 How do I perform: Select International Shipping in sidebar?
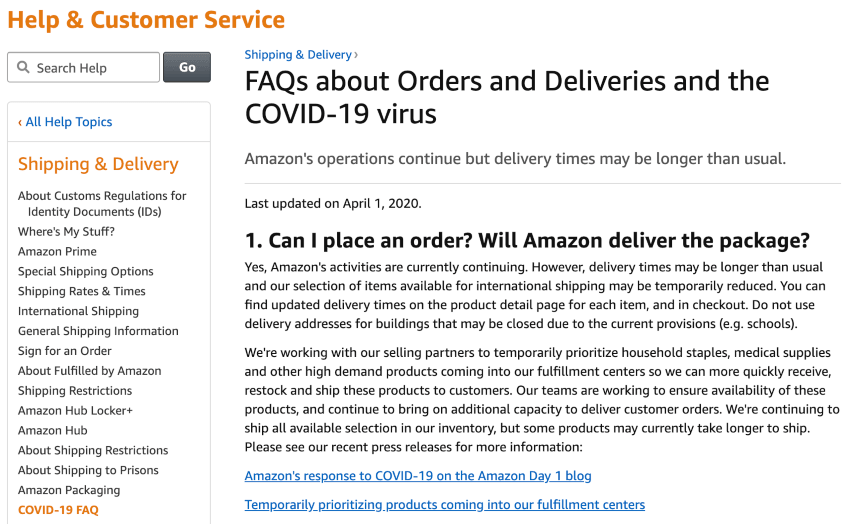[78, 311]
